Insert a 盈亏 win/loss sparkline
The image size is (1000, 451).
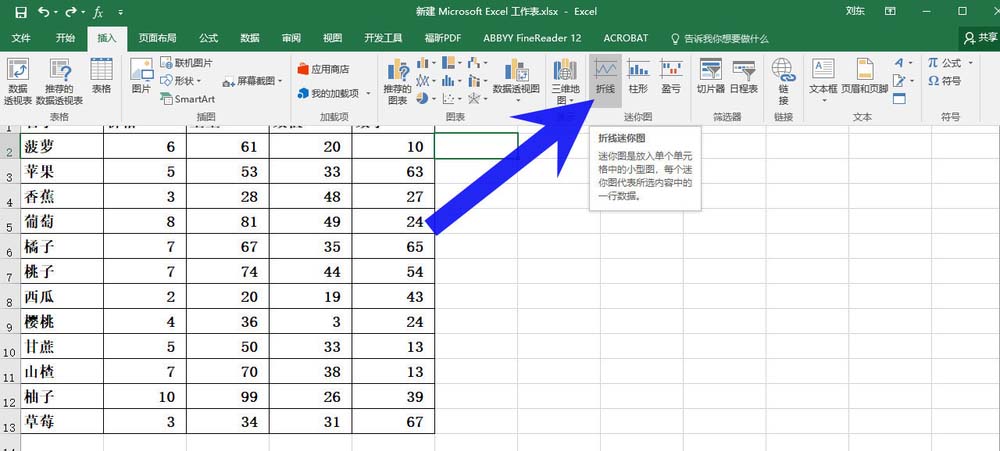coord(670,77)
